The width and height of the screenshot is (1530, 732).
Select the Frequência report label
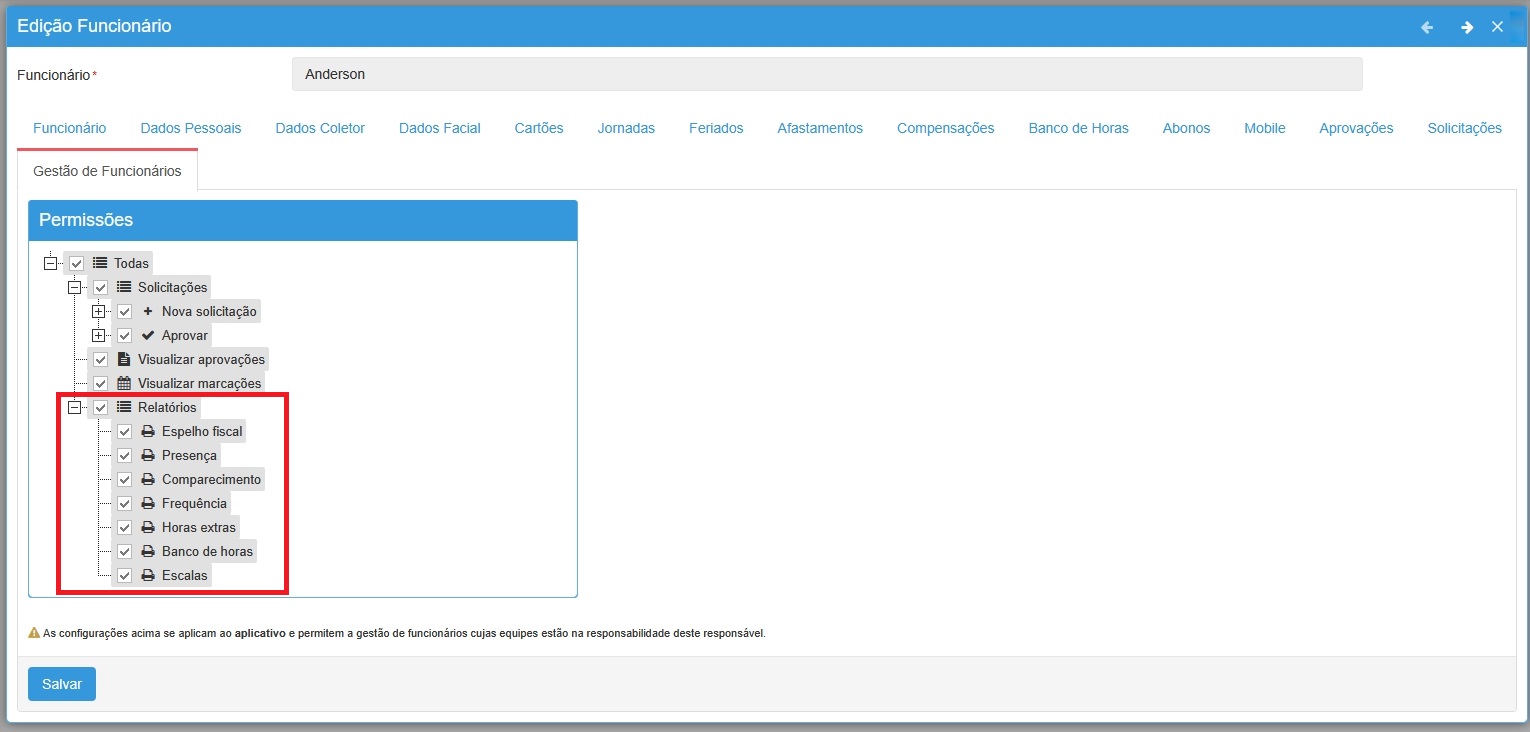click(194, 503)
